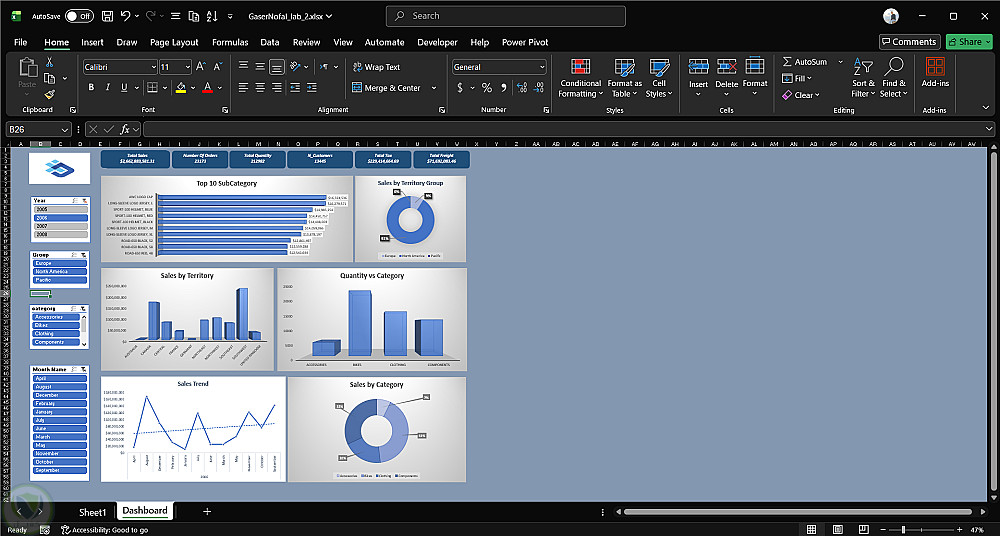Click the Increase Decimal icon
This screenshot has height=536, width=1000.
click(x=522, y=87)
